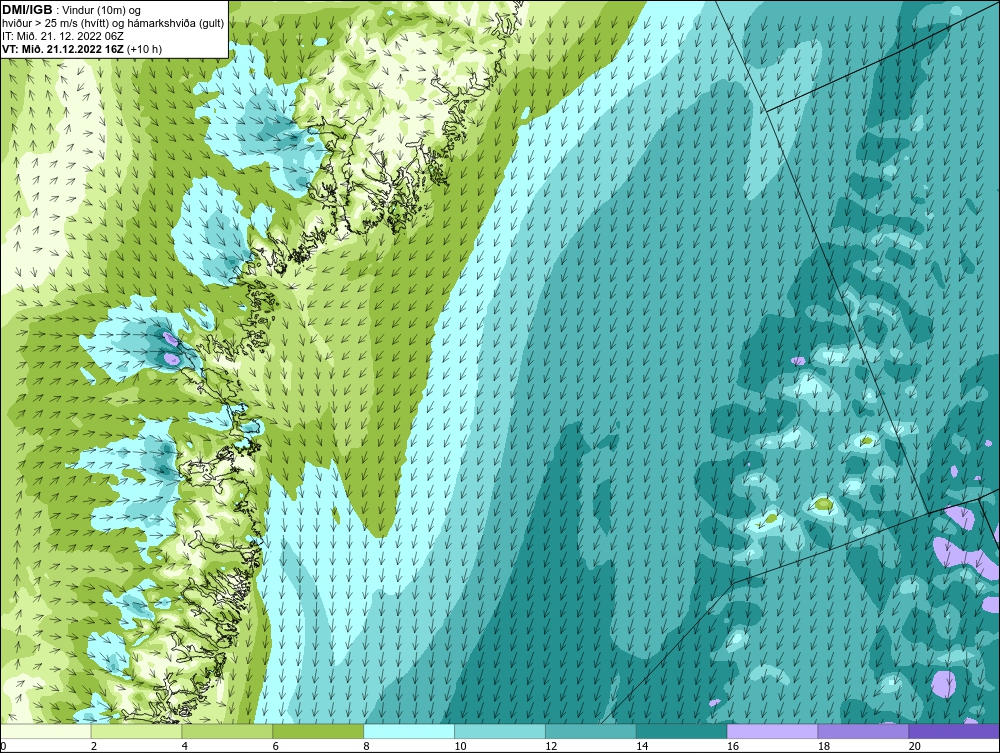This screenshot has height=753, width=1000.
Task: Click the 0–2 m/s legend color swatch
Action: coord(46,731)
